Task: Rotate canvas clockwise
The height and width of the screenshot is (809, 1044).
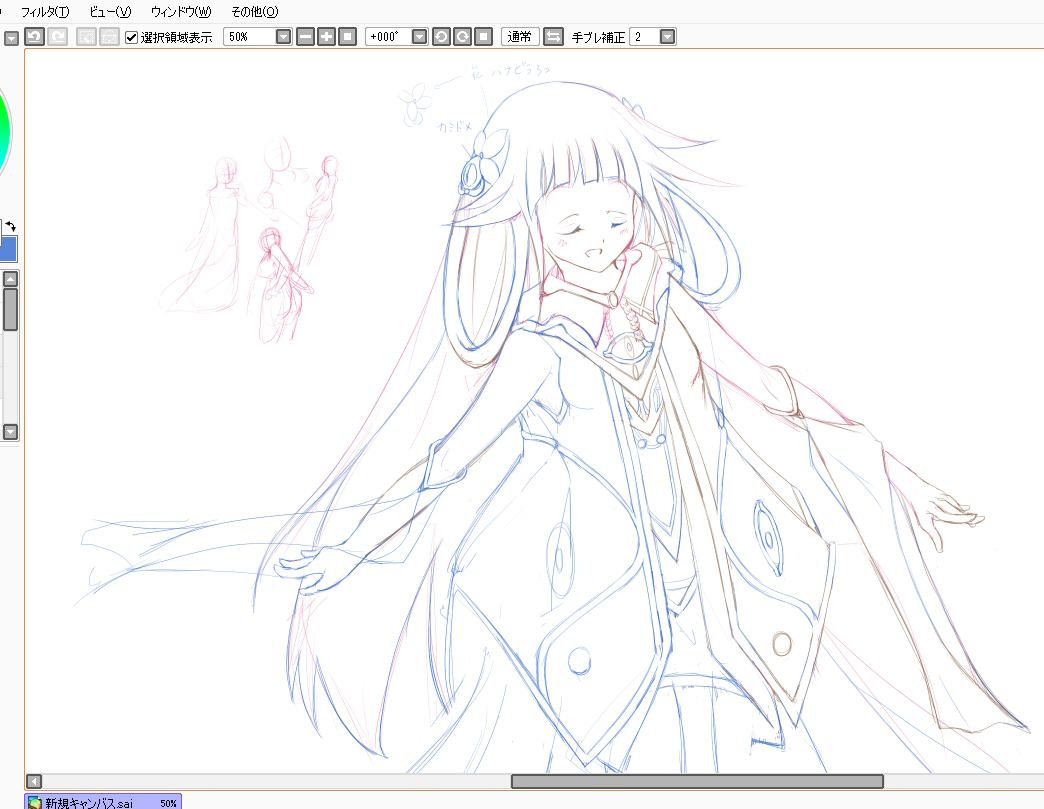Action: click(x=462, y=37)
